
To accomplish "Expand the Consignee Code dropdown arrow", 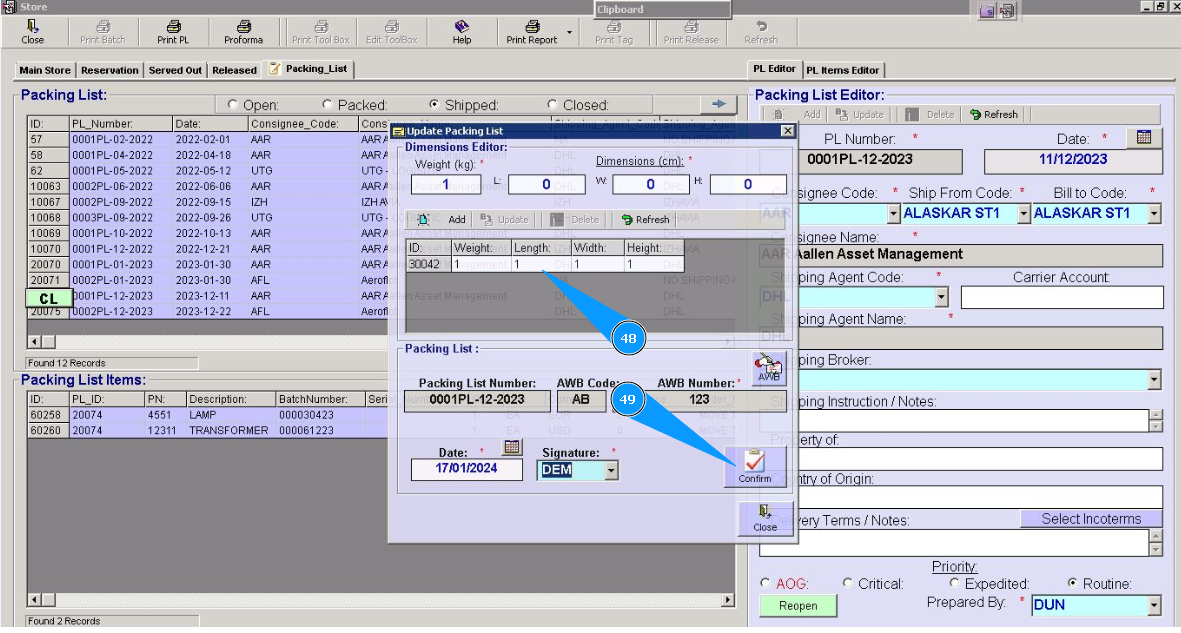I will (x=893, y=214).
